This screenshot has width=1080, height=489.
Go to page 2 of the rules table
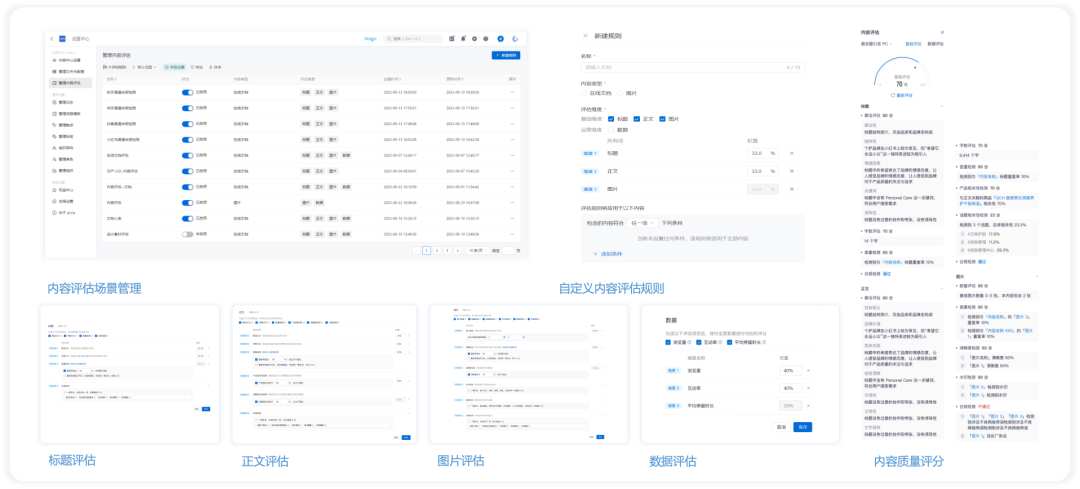437,251
